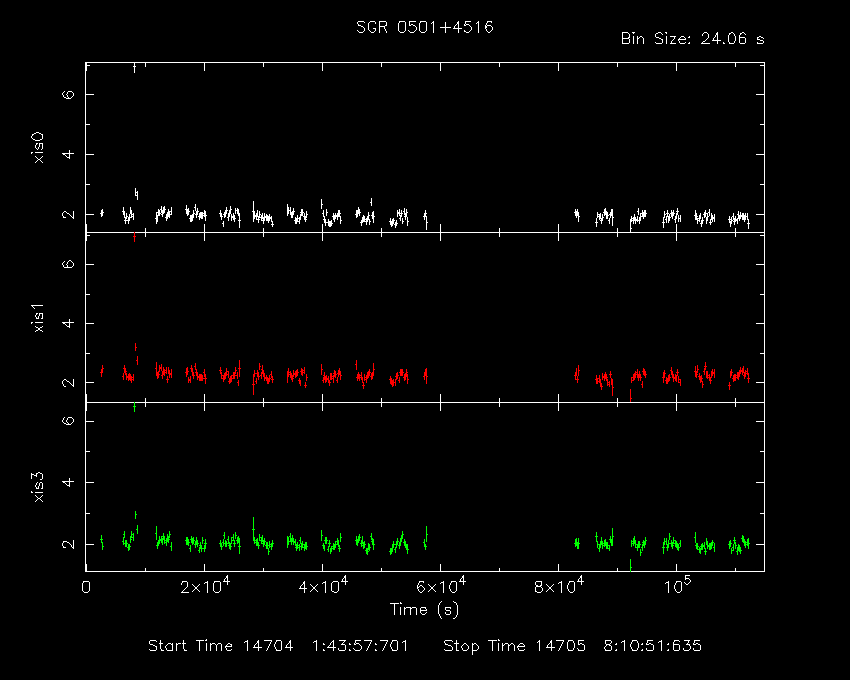
Task: Click the 1:43:57:701 start timestamp
Action: 360,646
